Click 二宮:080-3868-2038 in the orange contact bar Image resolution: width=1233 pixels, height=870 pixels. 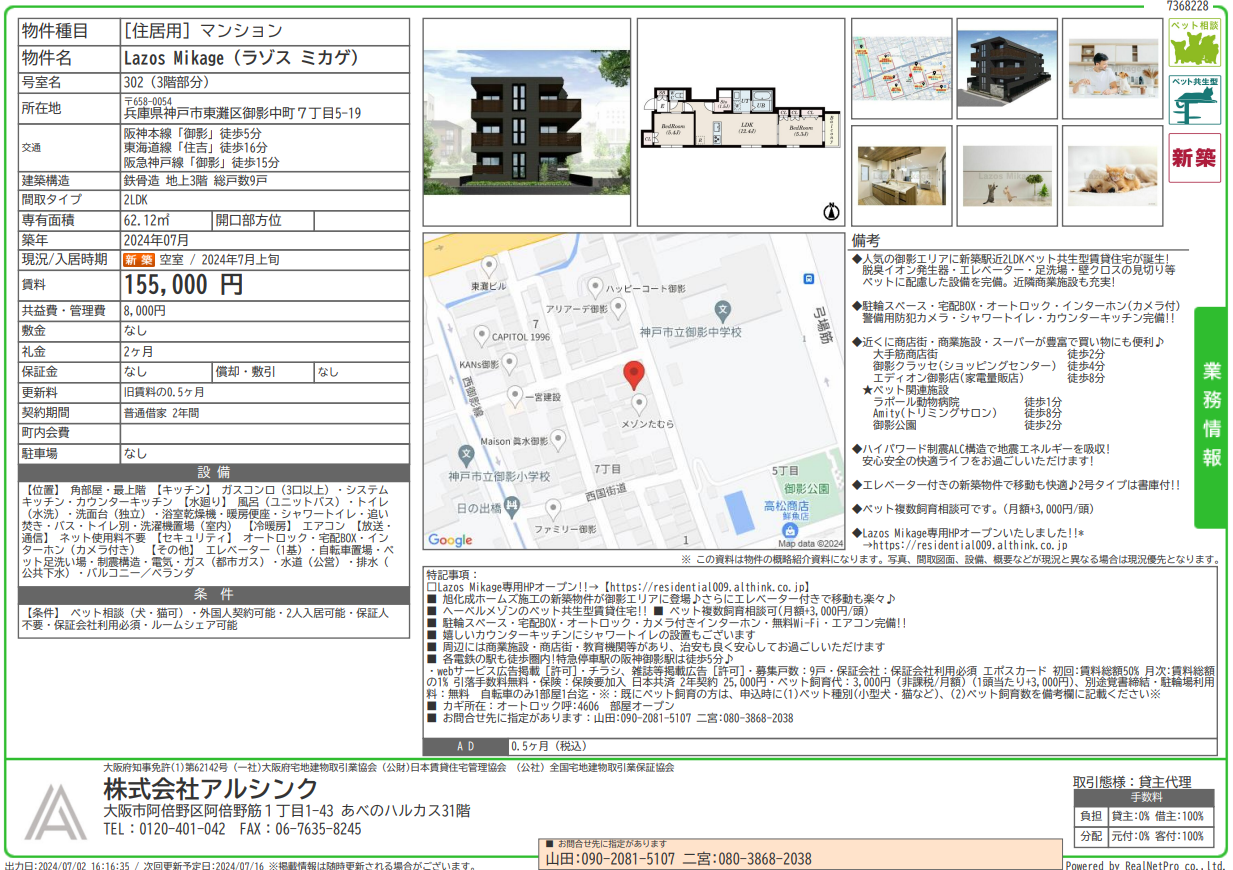pyautogui.click(x=747, y=859)
